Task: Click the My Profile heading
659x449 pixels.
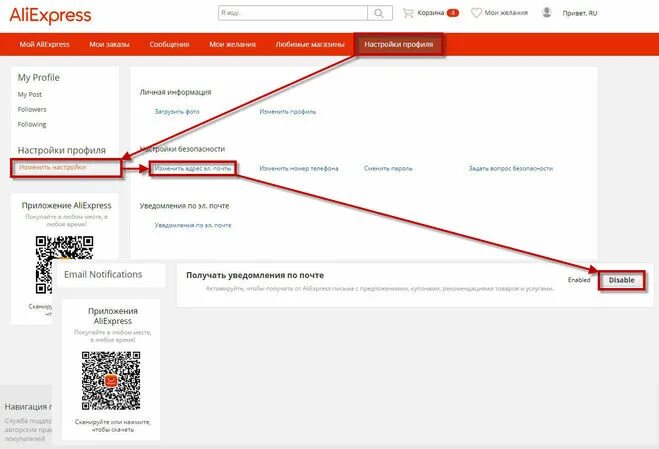Action: click(x=39, y=78)
